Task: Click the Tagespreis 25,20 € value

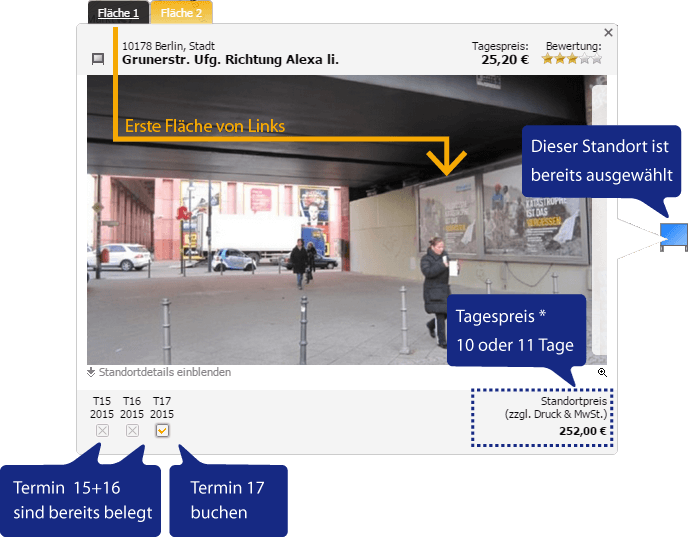Action: [504, 60]
